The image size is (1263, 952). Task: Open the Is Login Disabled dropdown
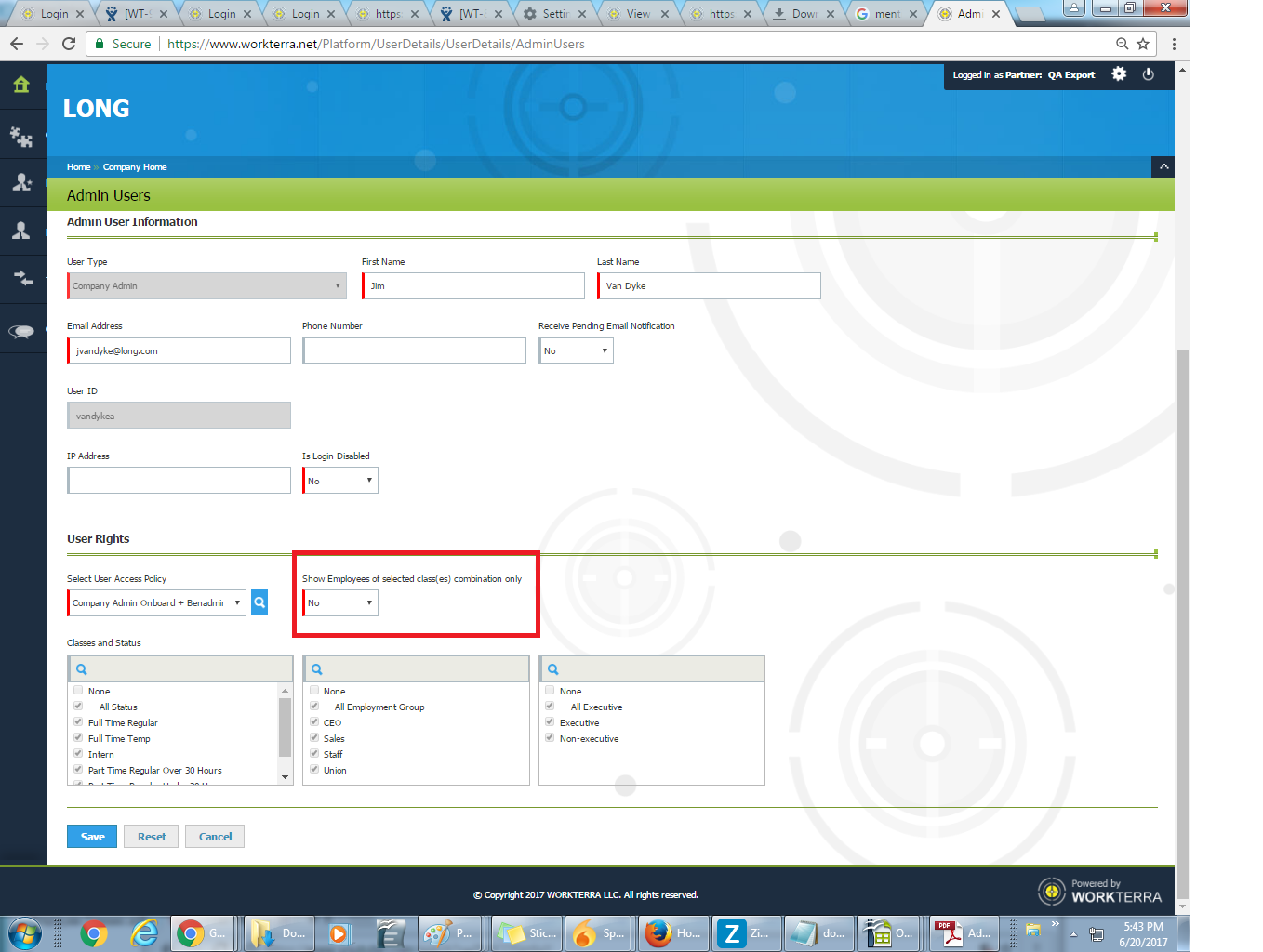pos(340,481)
